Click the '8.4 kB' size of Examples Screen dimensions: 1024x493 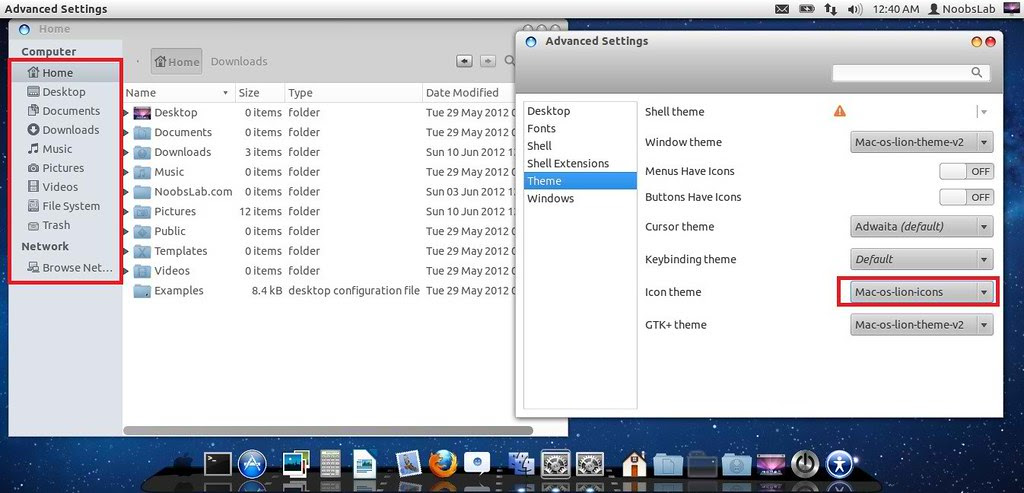pos(266,291)
